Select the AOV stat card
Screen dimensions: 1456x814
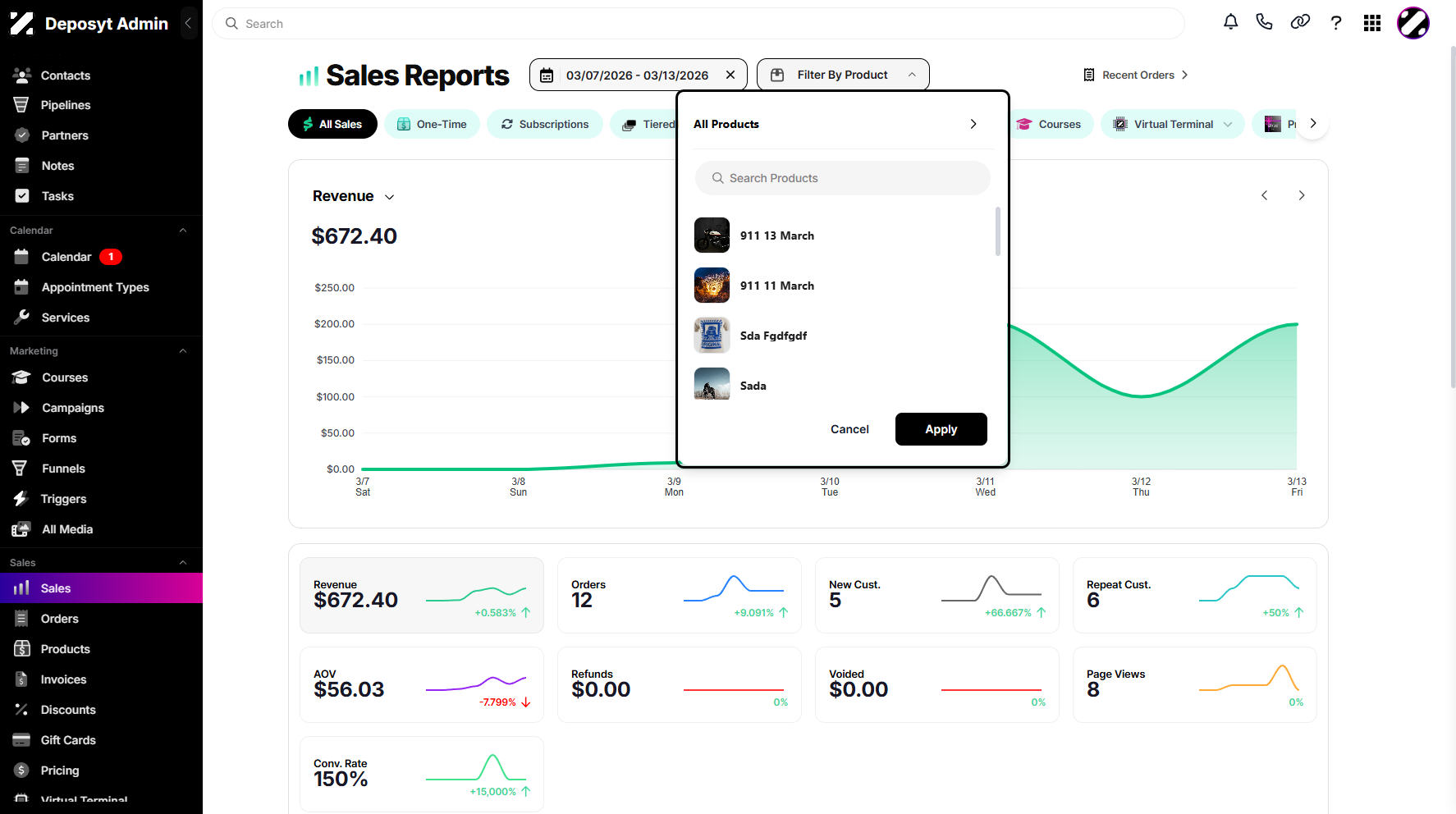coord(422,684)
